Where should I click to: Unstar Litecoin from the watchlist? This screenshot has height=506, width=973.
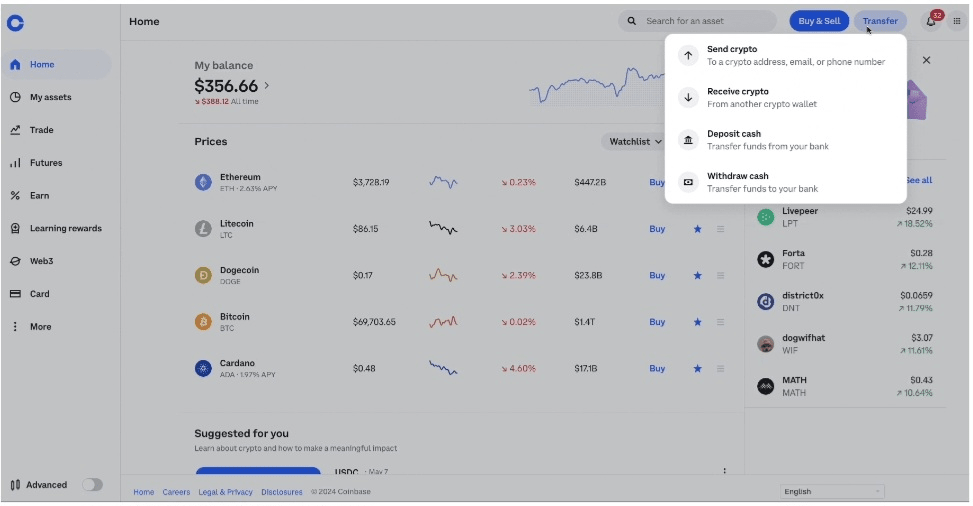tap(697, 229)
